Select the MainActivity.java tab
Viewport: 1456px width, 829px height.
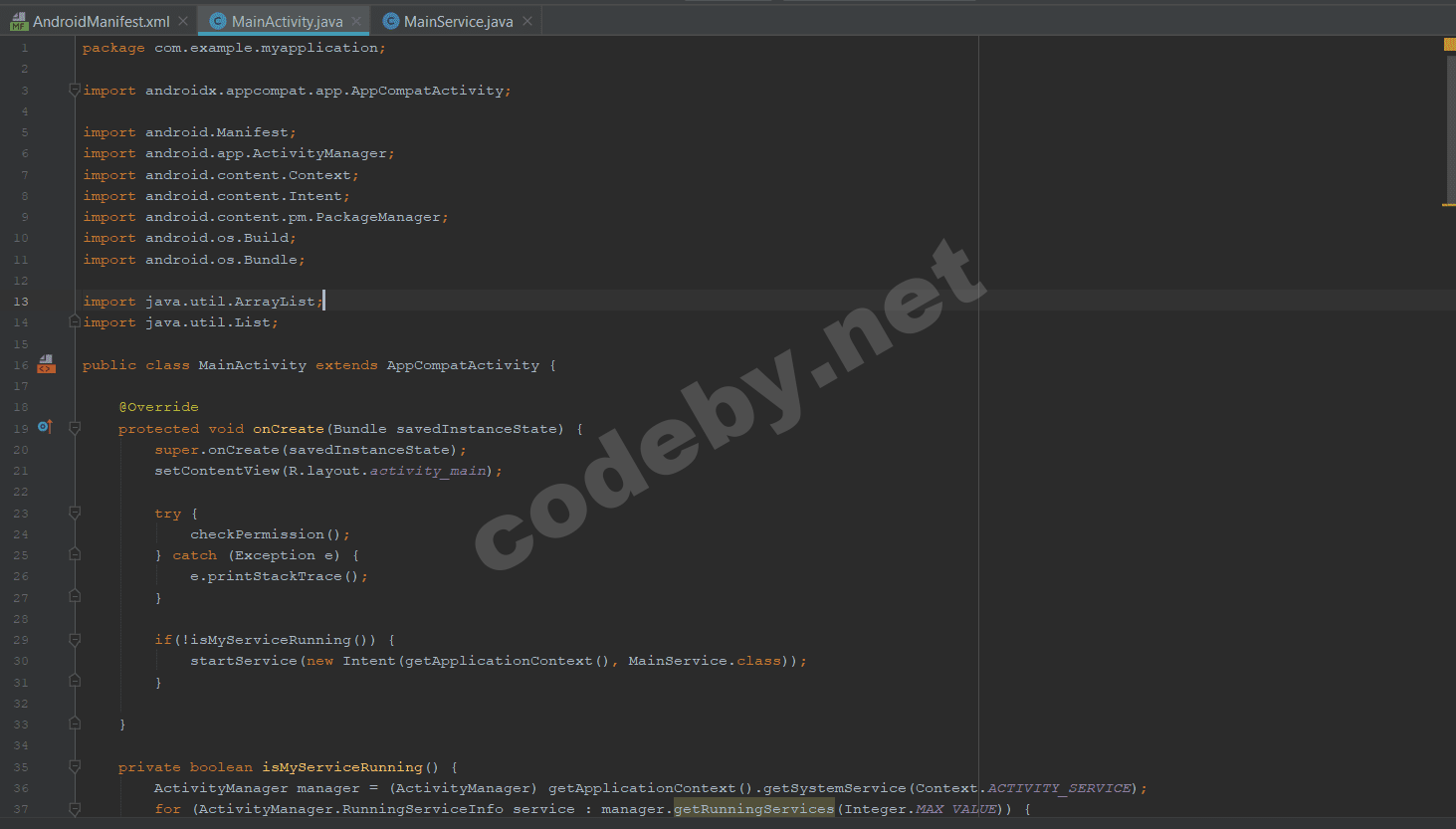[x=287, y=21]
